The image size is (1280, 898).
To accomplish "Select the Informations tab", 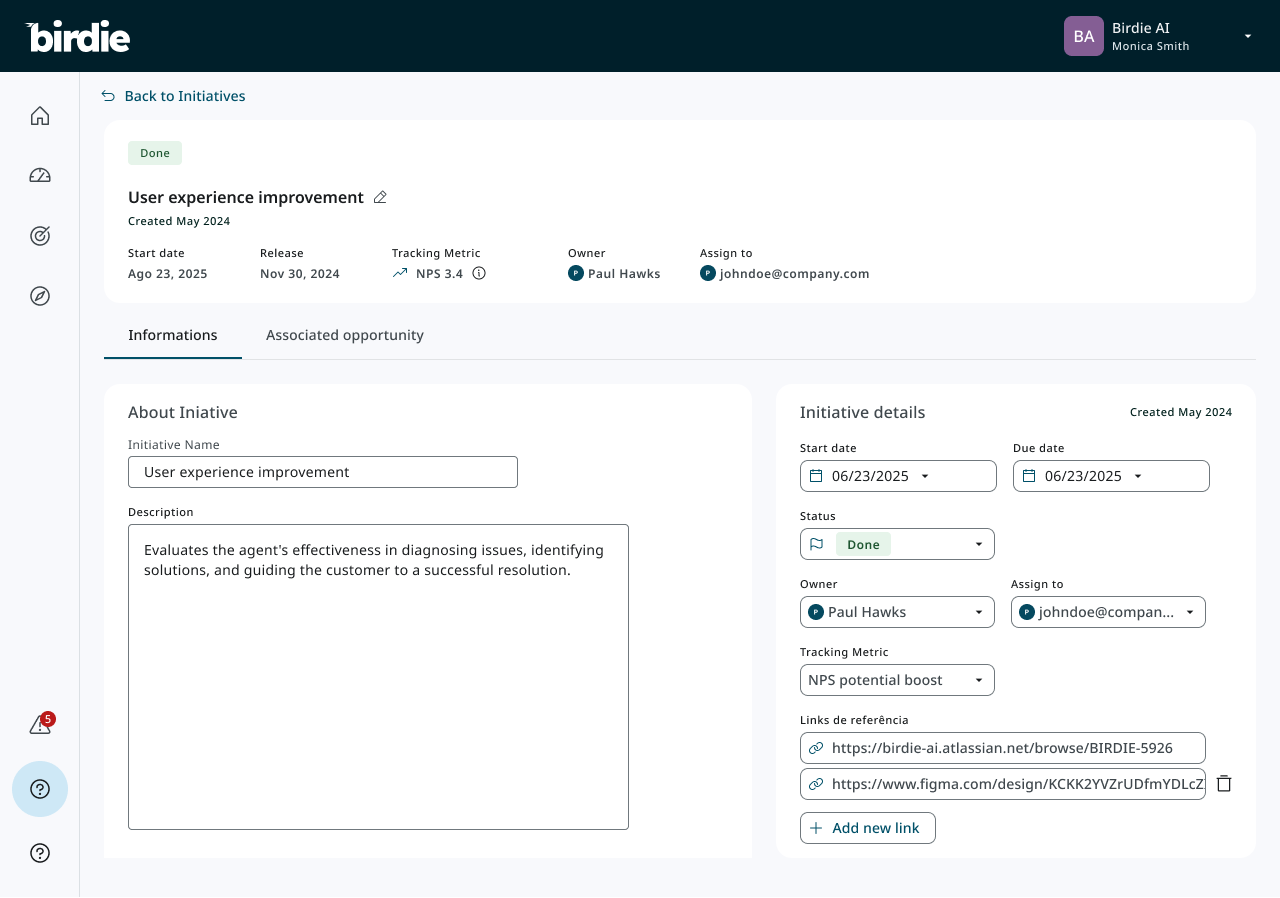I will 173,335.
